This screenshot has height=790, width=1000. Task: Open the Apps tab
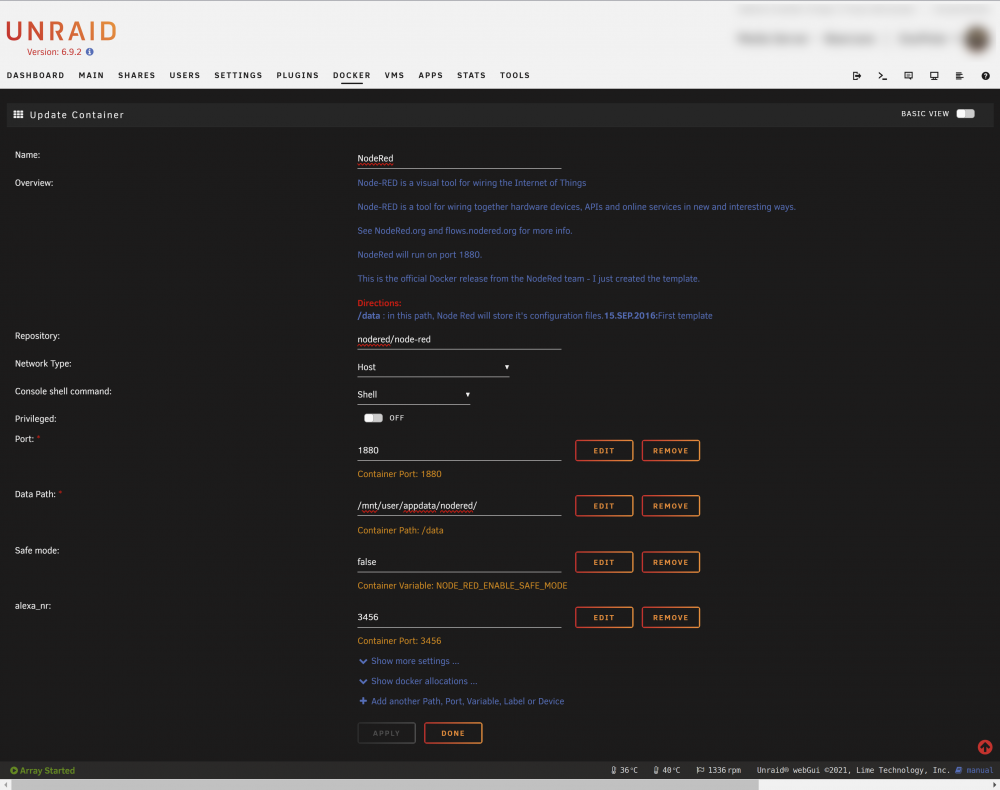[x=430, y=75]
